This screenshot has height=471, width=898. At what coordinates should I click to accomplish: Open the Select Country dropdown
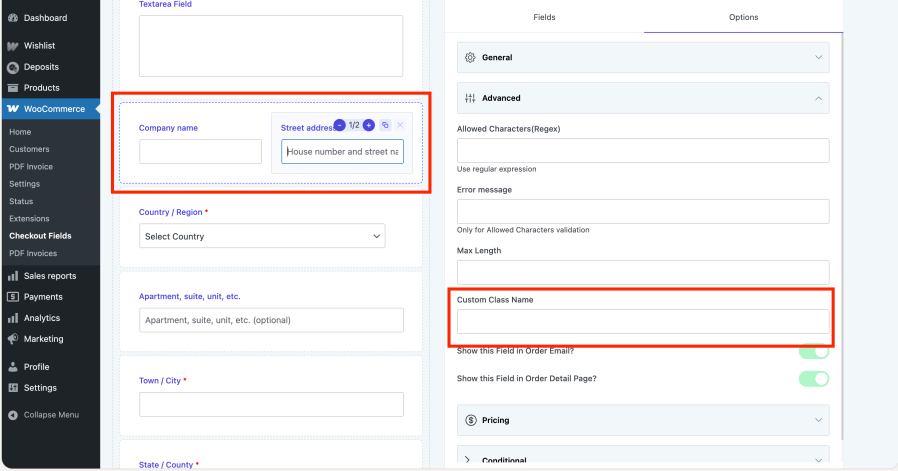pos(262,236)
